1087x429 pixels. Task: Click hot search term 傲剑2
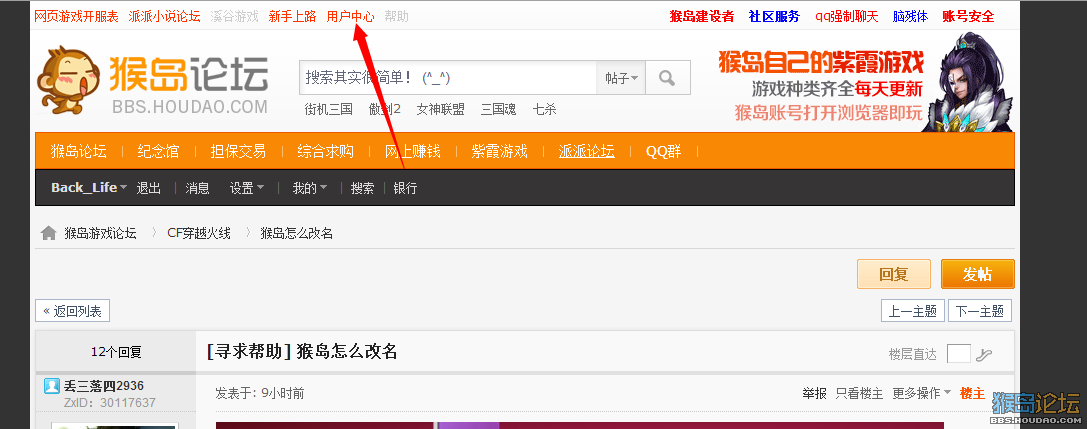click(x=385, y=109)
